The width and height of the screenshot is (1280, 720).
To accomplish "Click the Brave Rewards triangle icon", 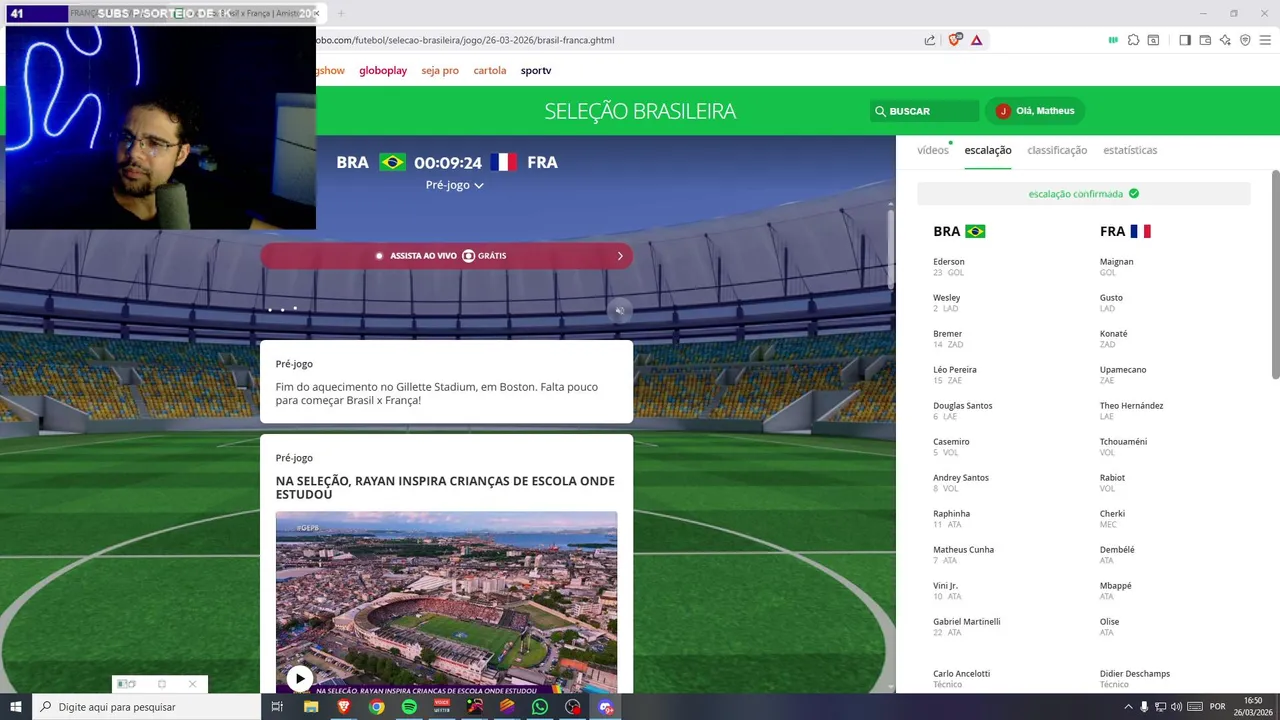I will pyautogui.click(x=977, y=40).
